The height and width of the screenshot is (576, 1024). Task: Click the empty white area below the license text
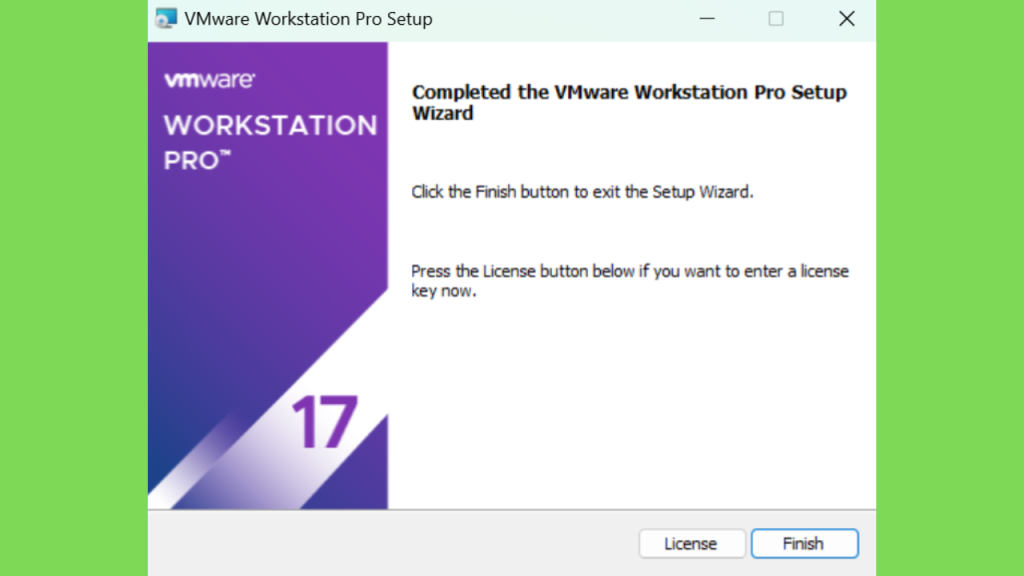630,405
